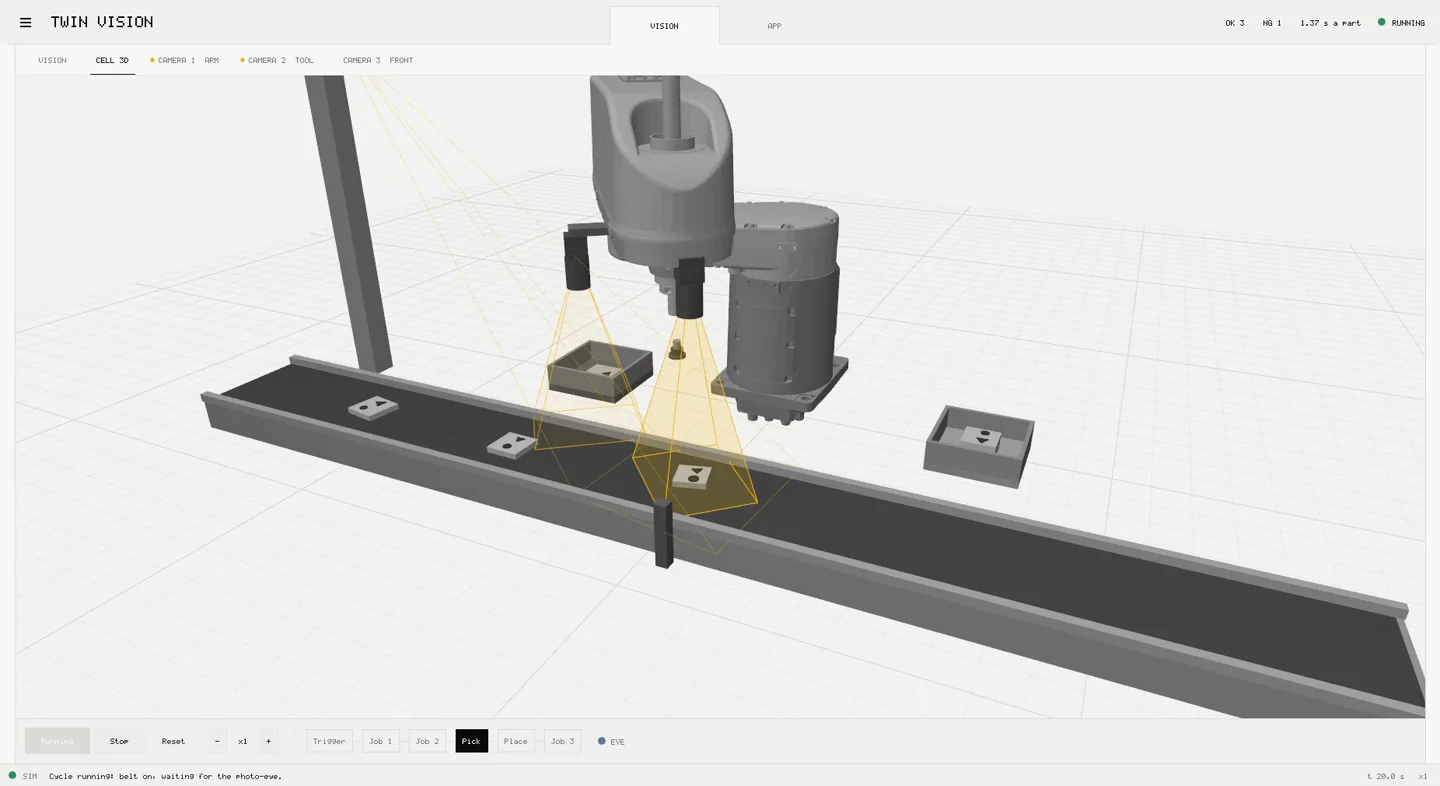Image resolution: width=1440 pixels, height=786 pixels.
Task: Open the APP main tab
Action: tap(774, 26)
